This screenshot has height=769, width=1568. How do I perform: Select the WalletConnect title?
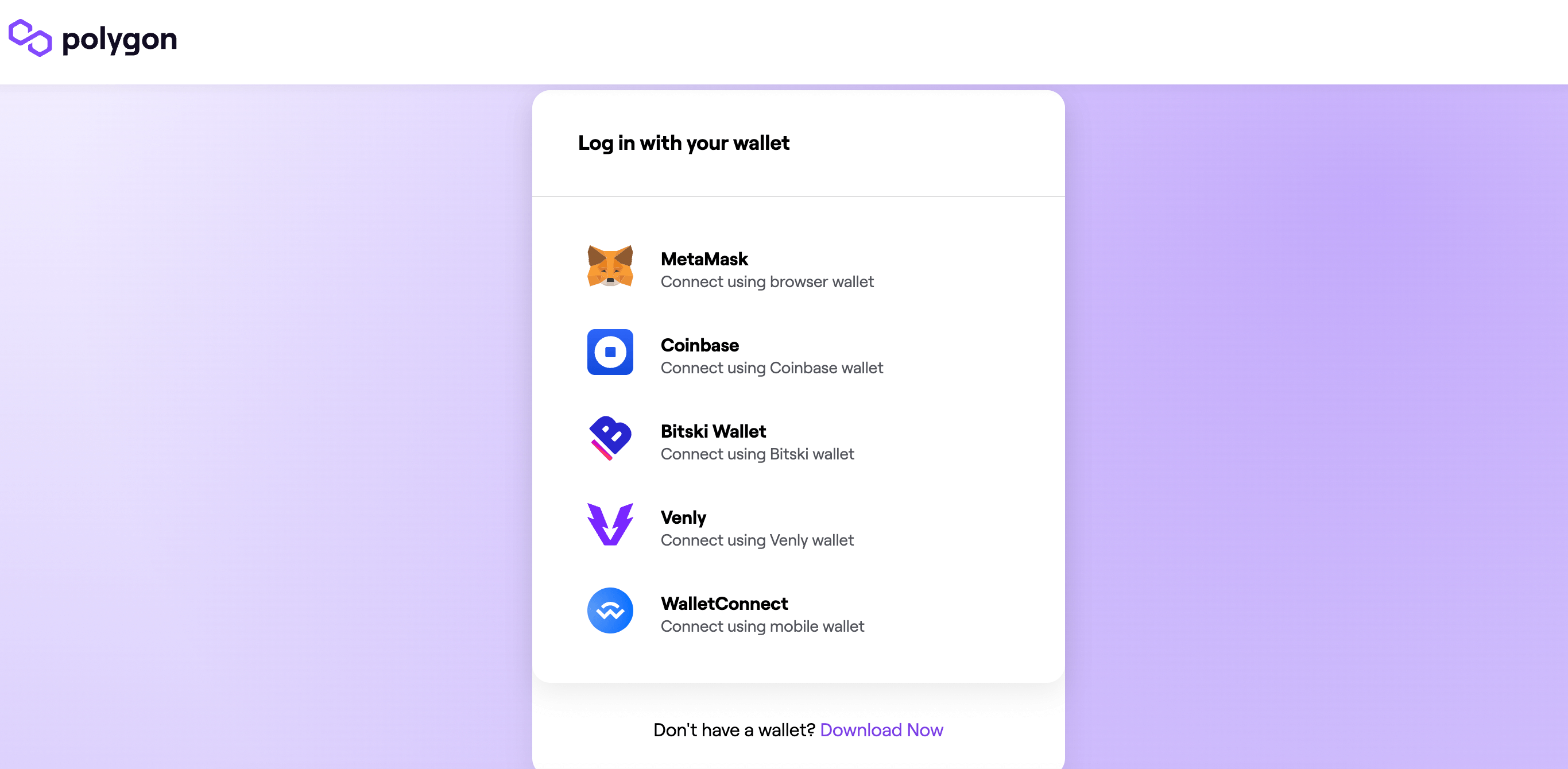(x=725, y=604)
